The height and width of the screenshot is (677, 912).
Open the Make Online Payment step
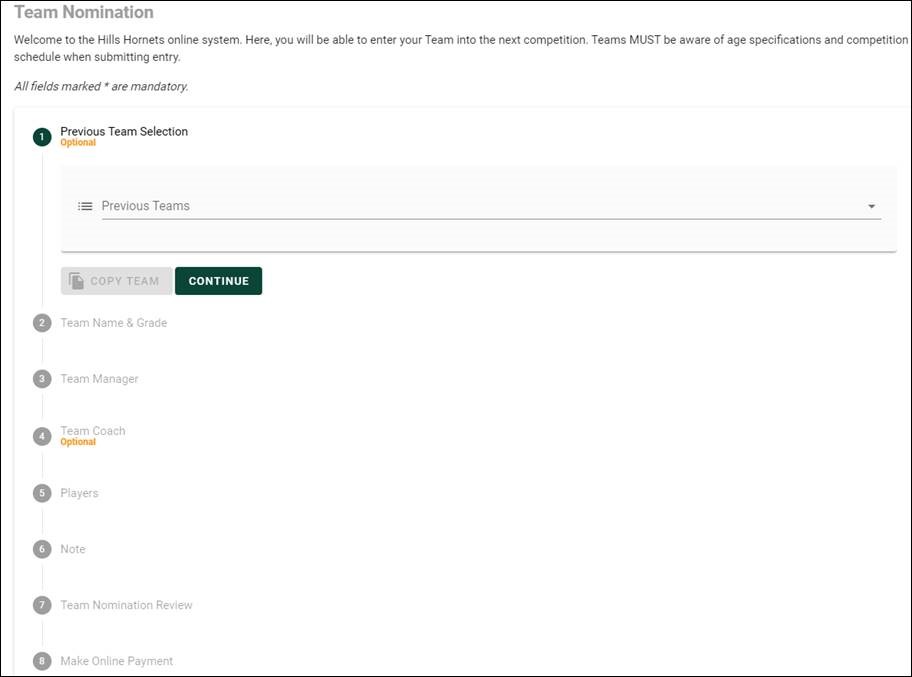(x=116, y=661)
